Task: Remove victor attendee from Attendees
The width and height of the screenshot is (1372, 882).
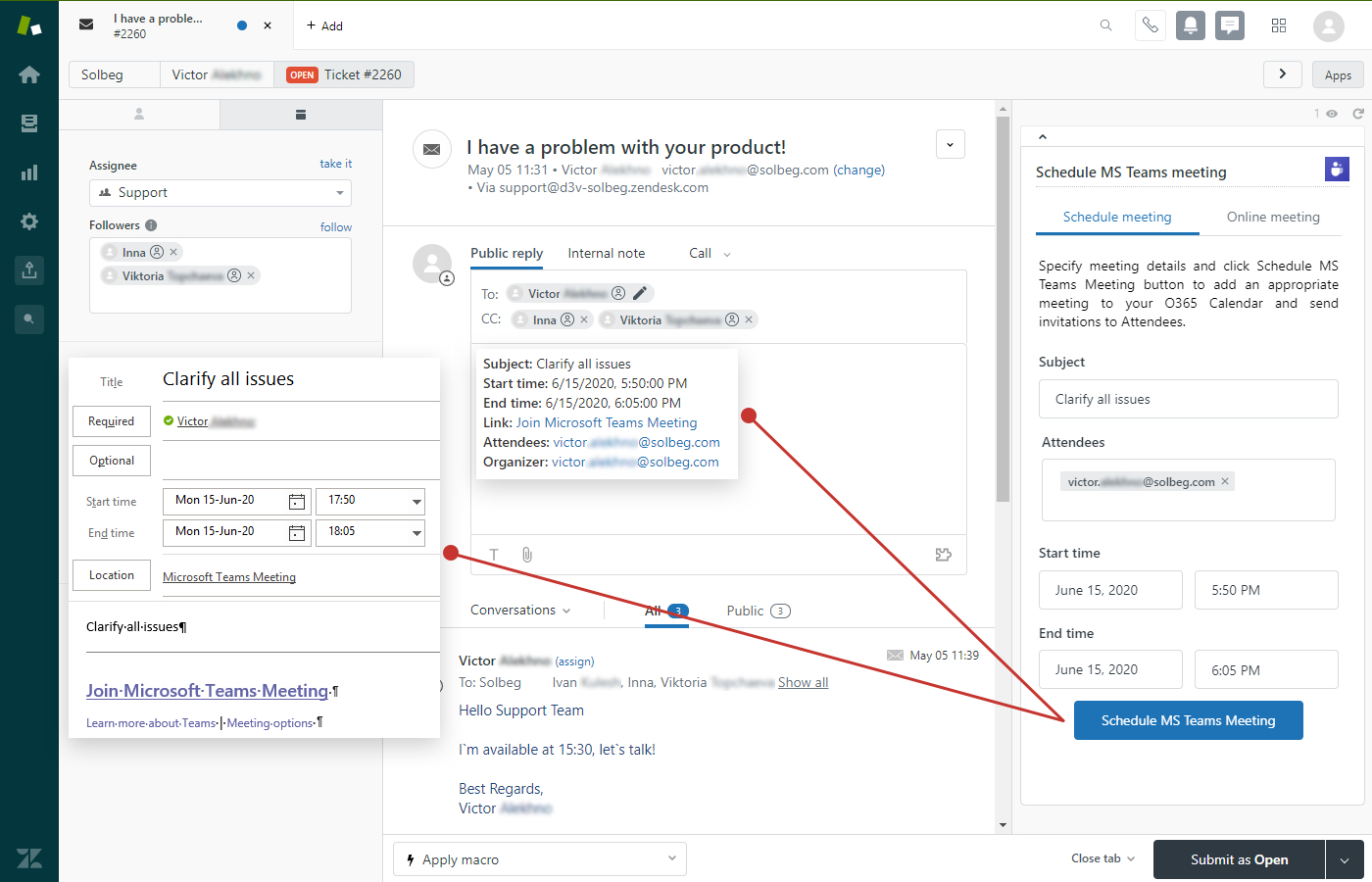Action: [x=1225, y=481]
